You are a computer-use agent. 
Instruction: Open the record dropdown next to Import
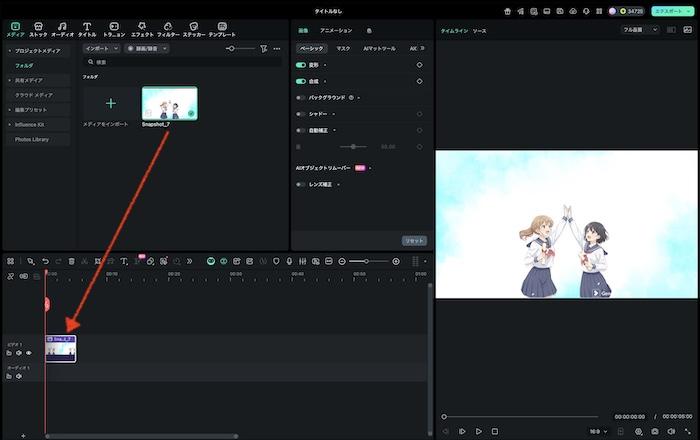(x=165, y=48)
